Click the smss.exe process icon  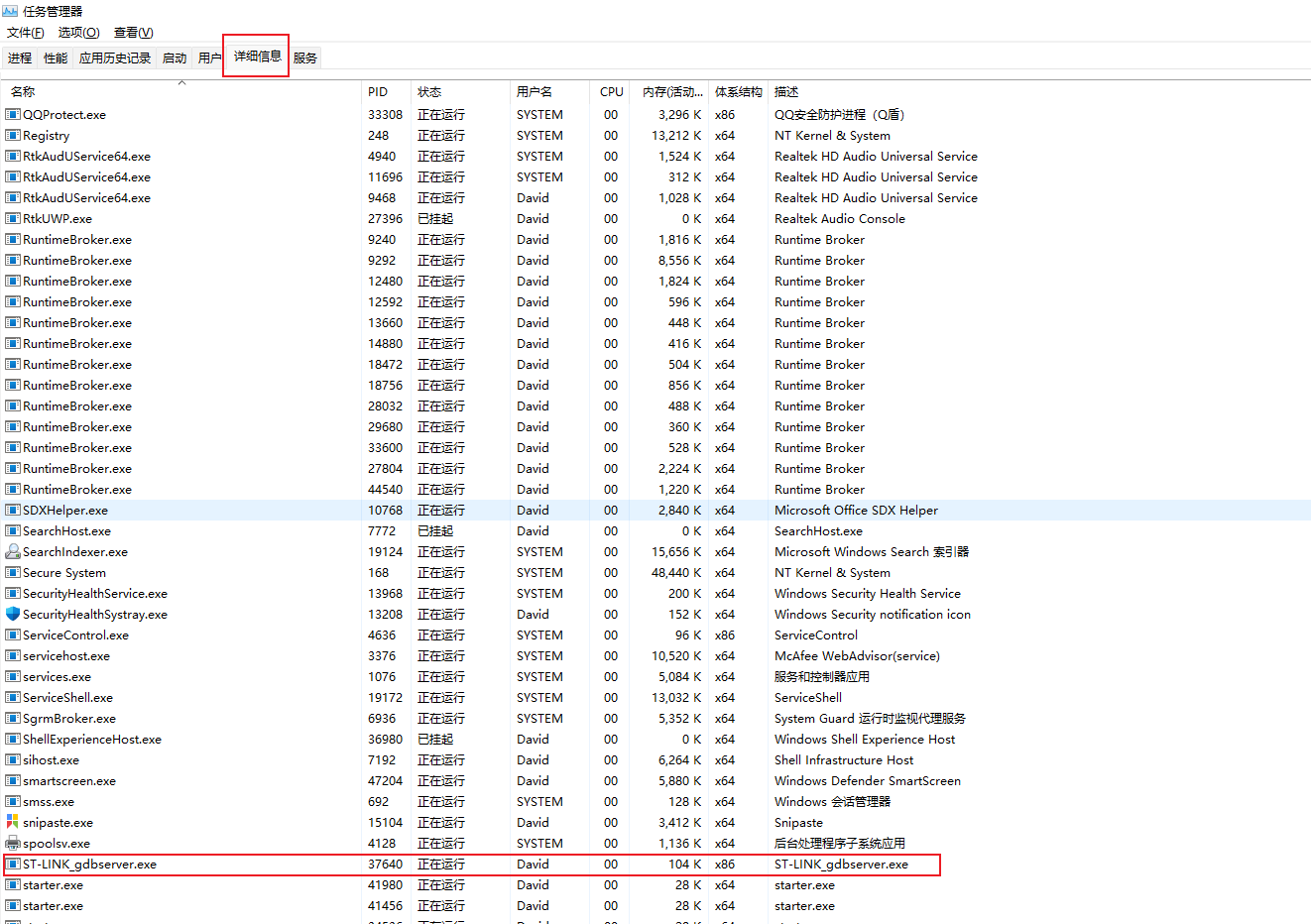[x=13, y=801]
